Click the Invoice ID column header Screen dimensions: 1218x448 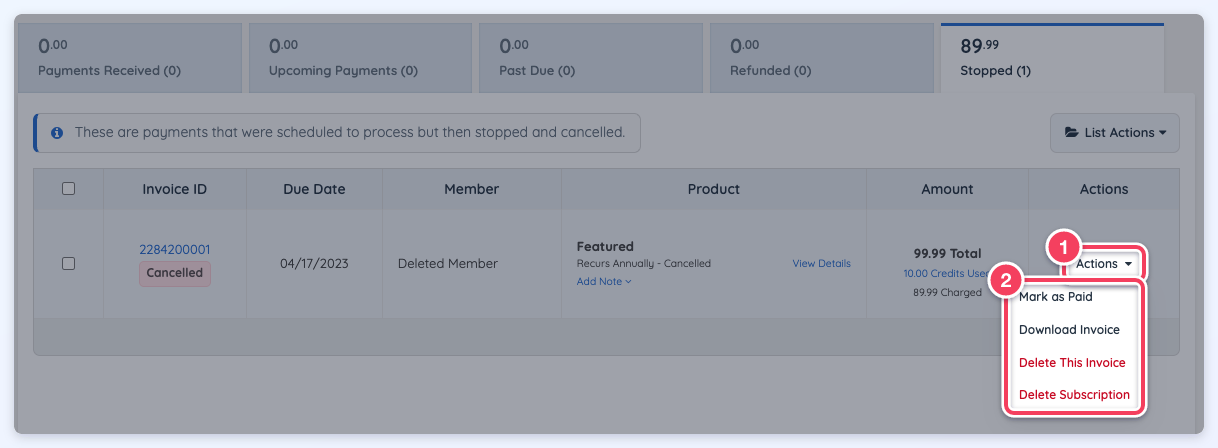pyautogui.click(x=175, y=189)
